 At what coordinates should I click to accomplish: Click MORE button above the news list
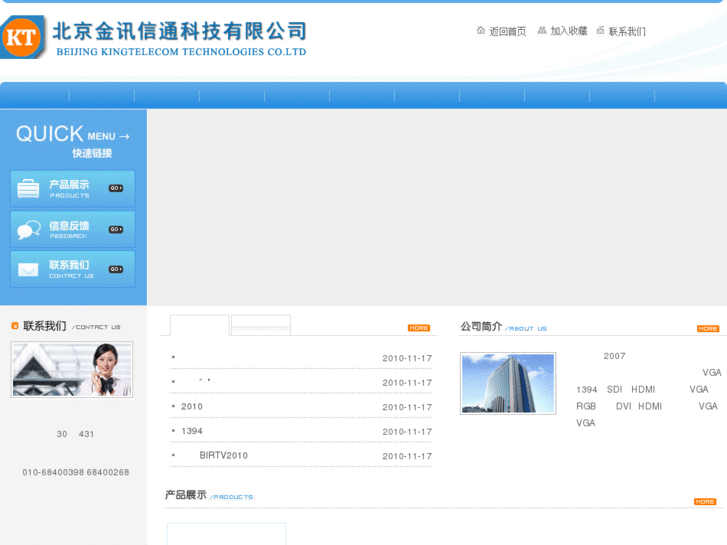tap(419, 328)
